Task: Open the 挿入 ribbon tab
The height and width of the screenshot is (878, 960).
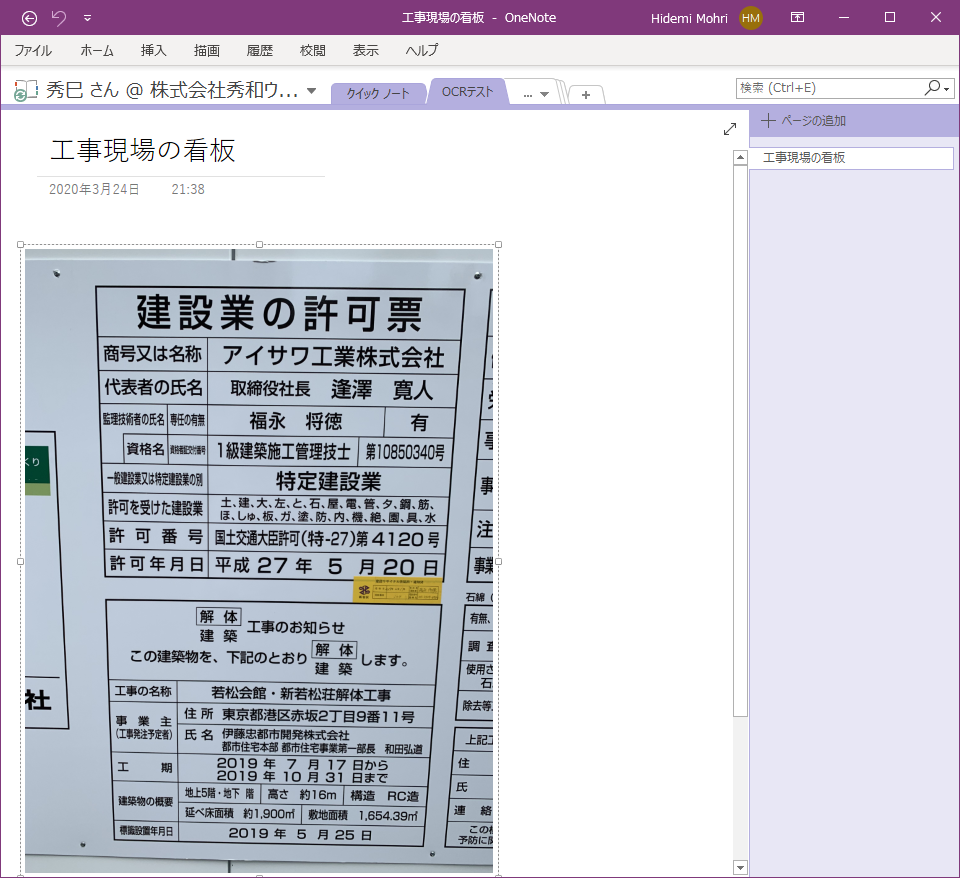Action: 154,50
